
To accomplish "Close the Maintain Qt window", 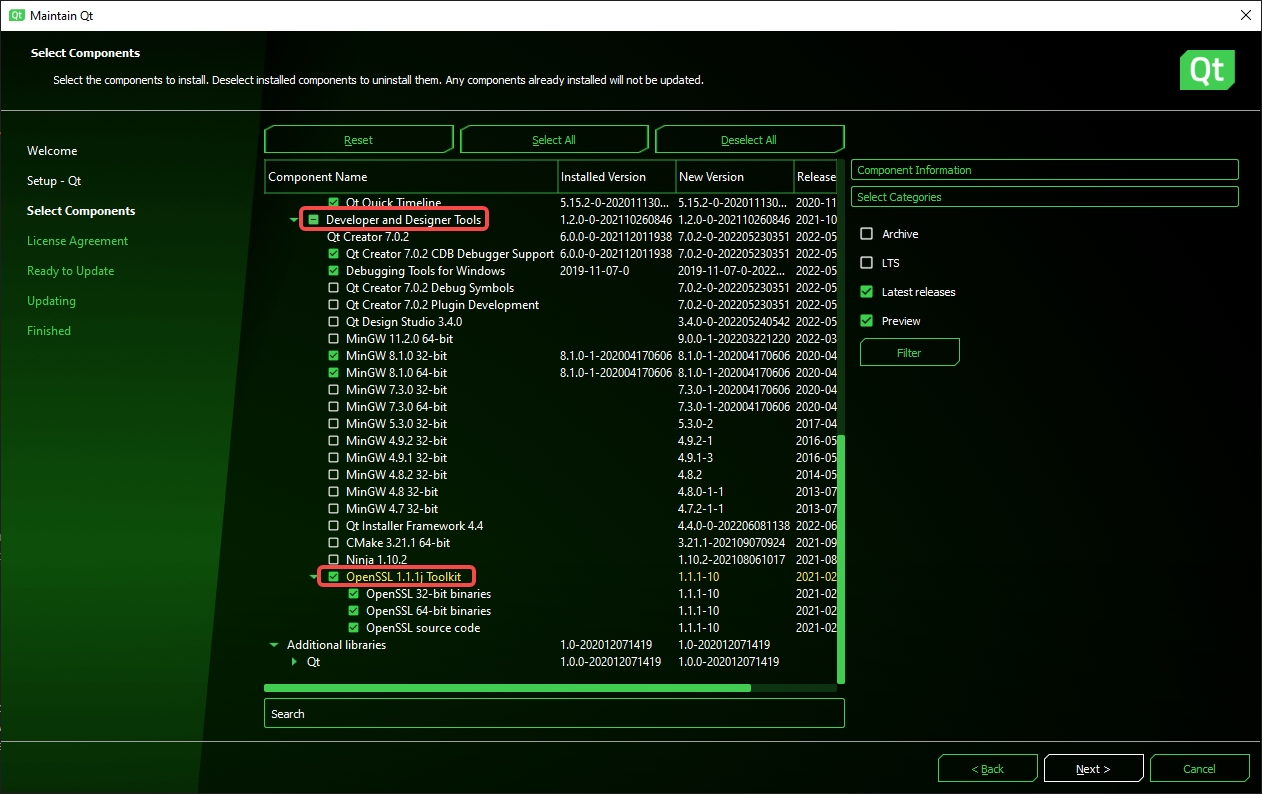I will point(1245,16).
